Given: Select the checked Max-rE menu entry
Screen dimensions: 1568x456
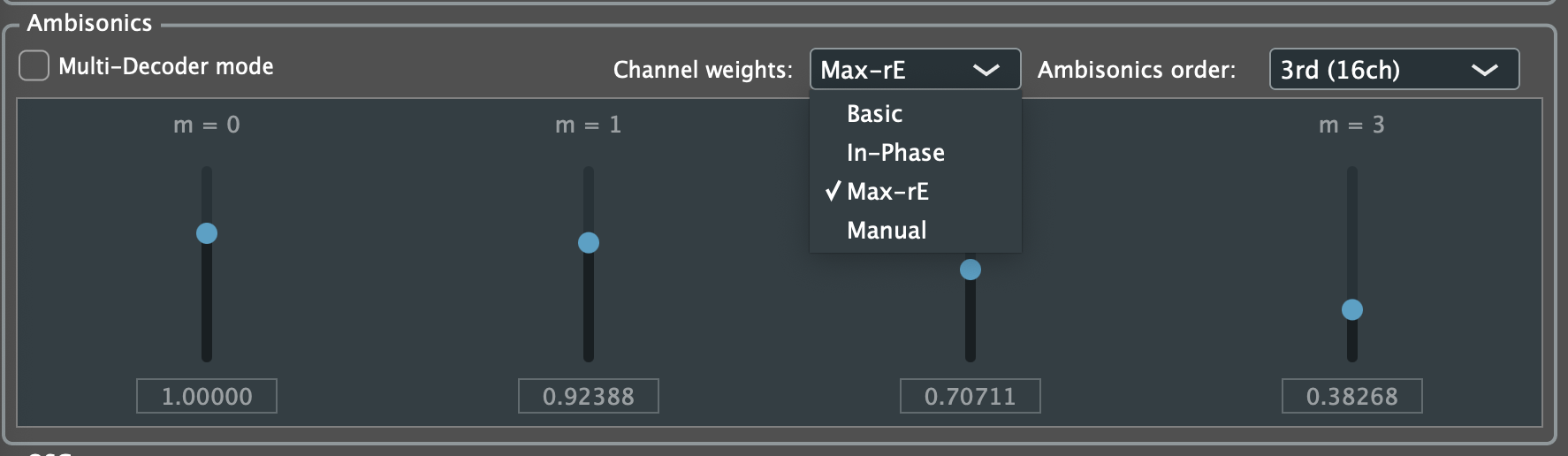Looking at the screenshot, I should (x=887, y=192).
